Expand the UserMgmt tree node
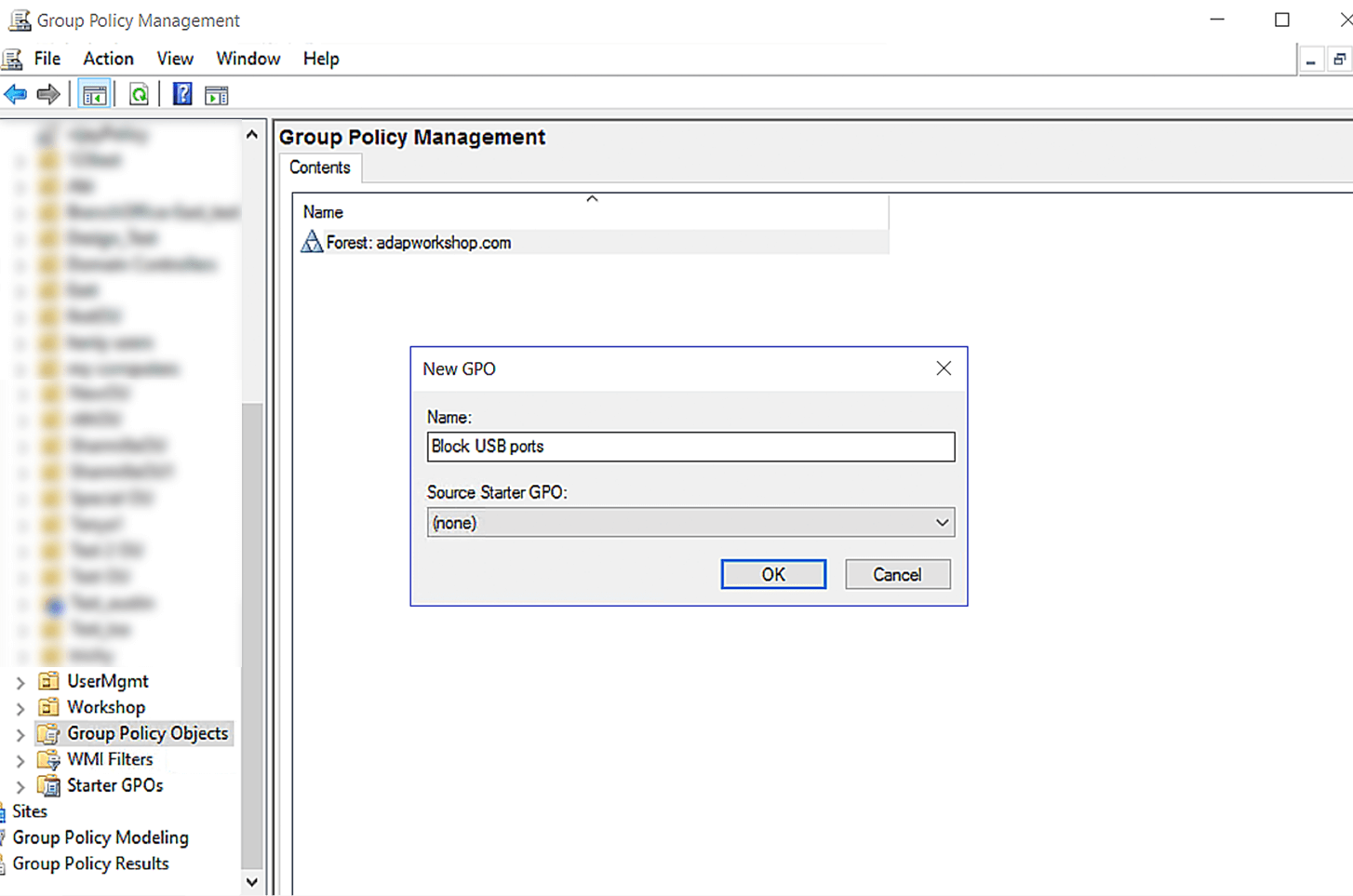The image size is (1353, 896). coord(20,682)
